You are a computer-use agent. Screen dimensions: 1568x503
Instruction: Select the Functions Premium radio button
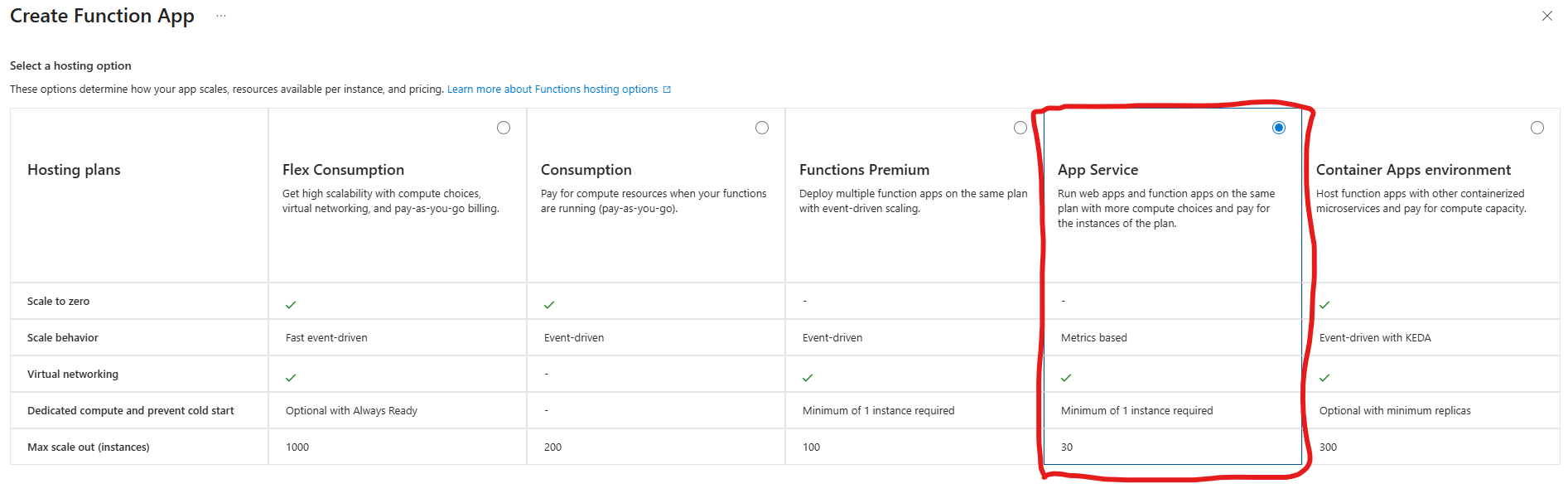[1020, 128]
